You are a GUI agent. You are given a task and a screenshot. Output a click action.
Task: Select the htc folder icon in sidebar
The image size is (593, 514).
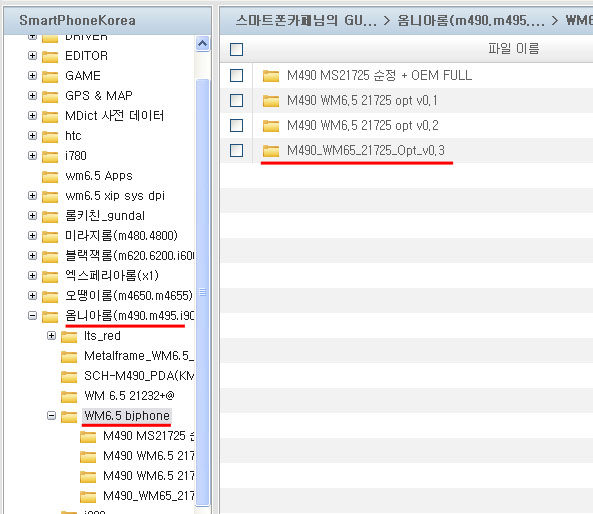[x=50, y=136]
